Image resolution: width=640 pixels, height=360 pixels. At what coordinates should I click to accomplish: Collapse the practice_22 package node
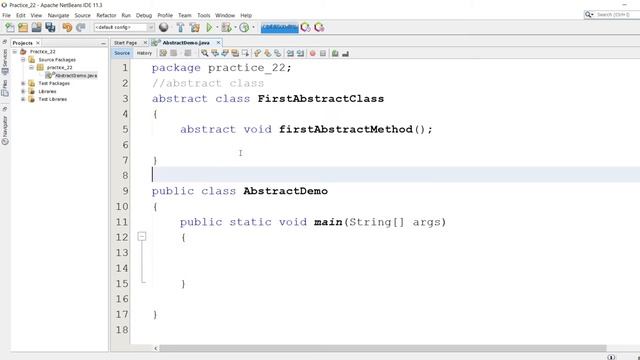coord(31,67)
